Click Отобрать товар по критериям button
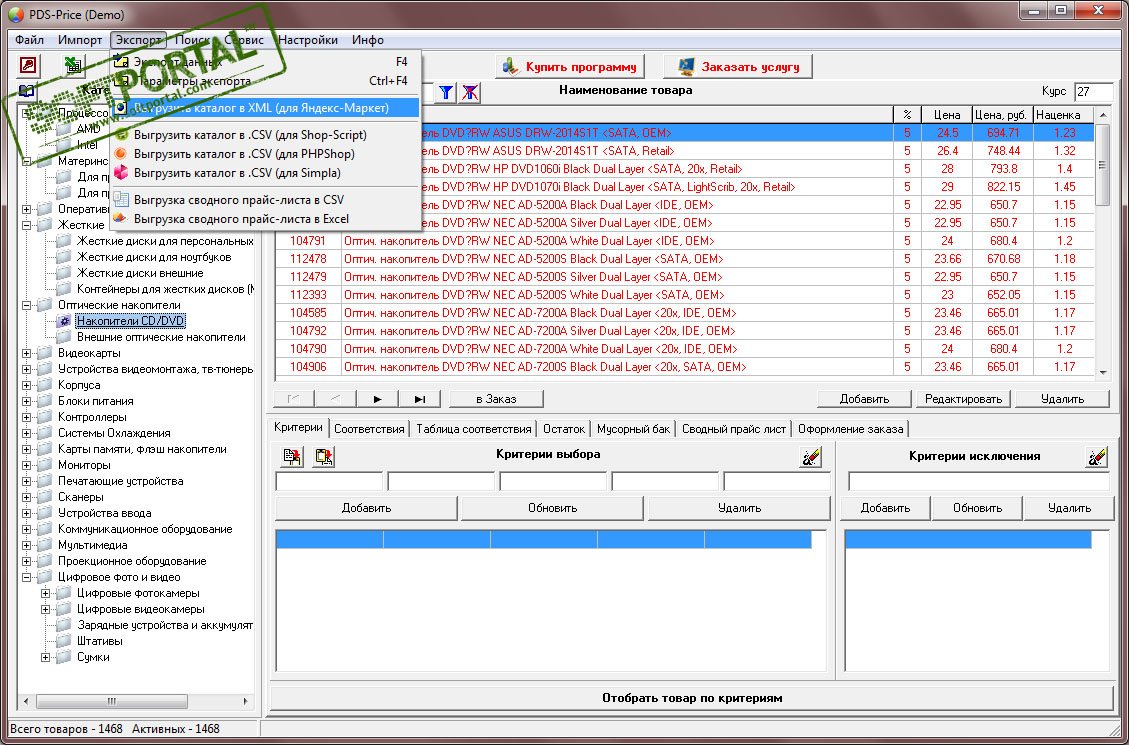 point(692,698)
